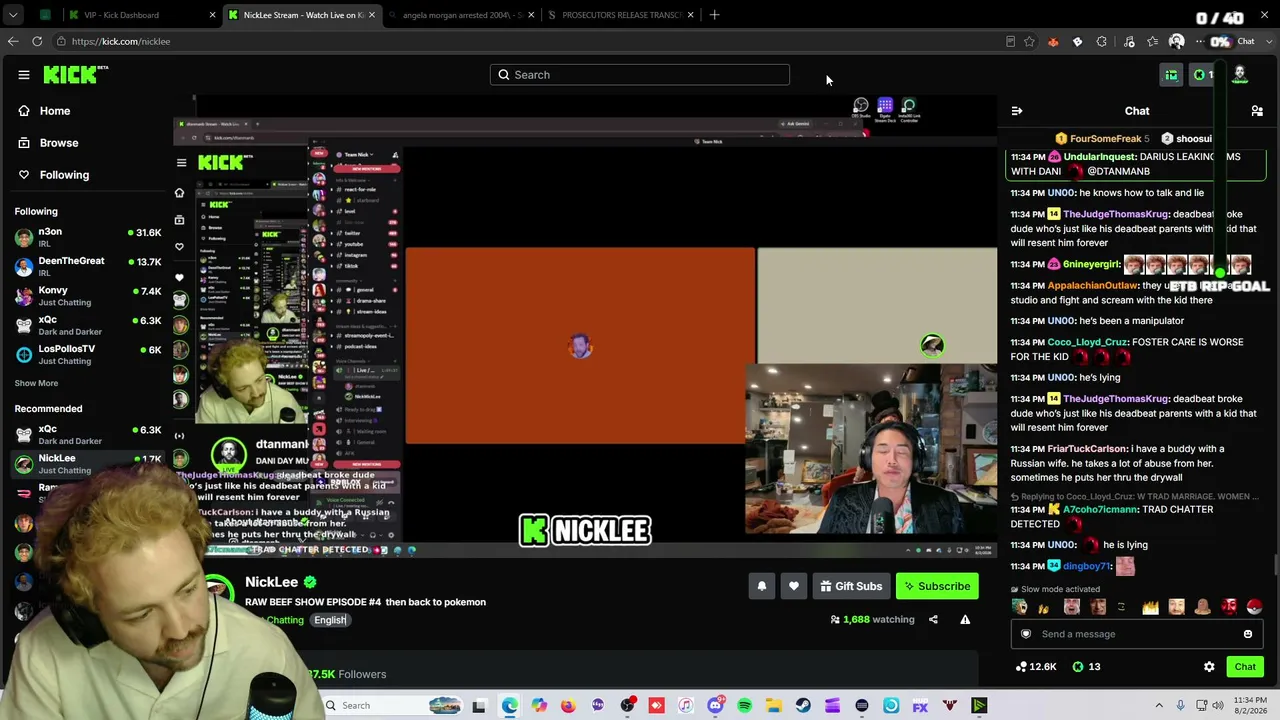Open Steam from the taskbar

tap(803, 706)
